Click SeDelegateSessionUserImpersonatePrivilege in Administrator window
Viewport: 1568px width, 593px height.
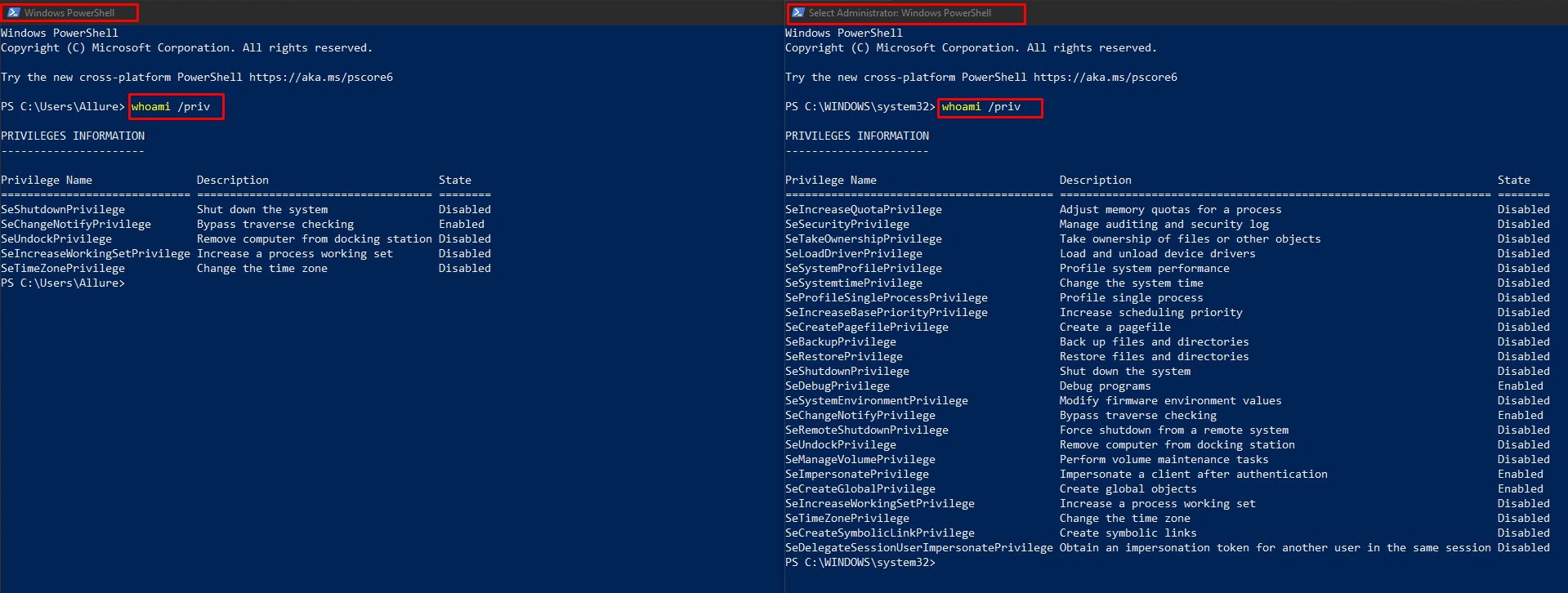pos(919,548)
